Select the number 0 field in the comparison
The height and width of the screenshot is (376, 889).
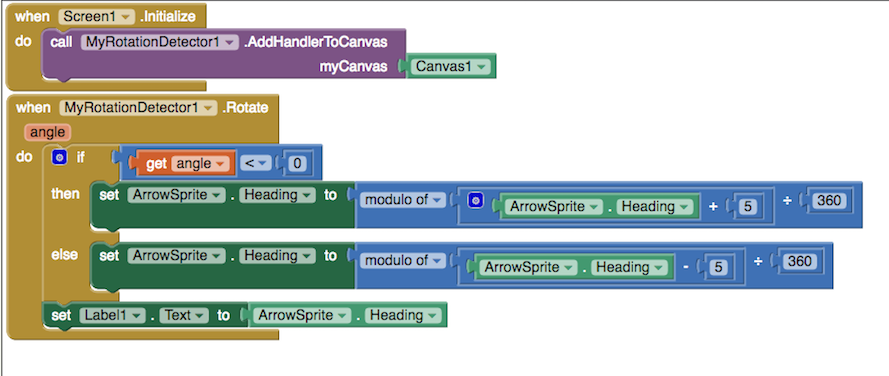(297, 164)
